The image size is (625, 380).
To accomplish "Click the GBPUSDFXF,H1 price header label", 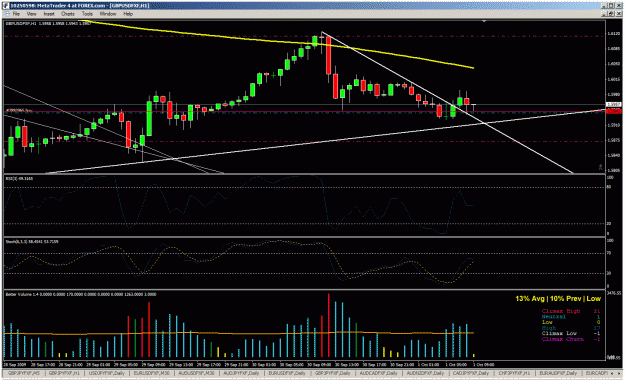I will point(47,24).
